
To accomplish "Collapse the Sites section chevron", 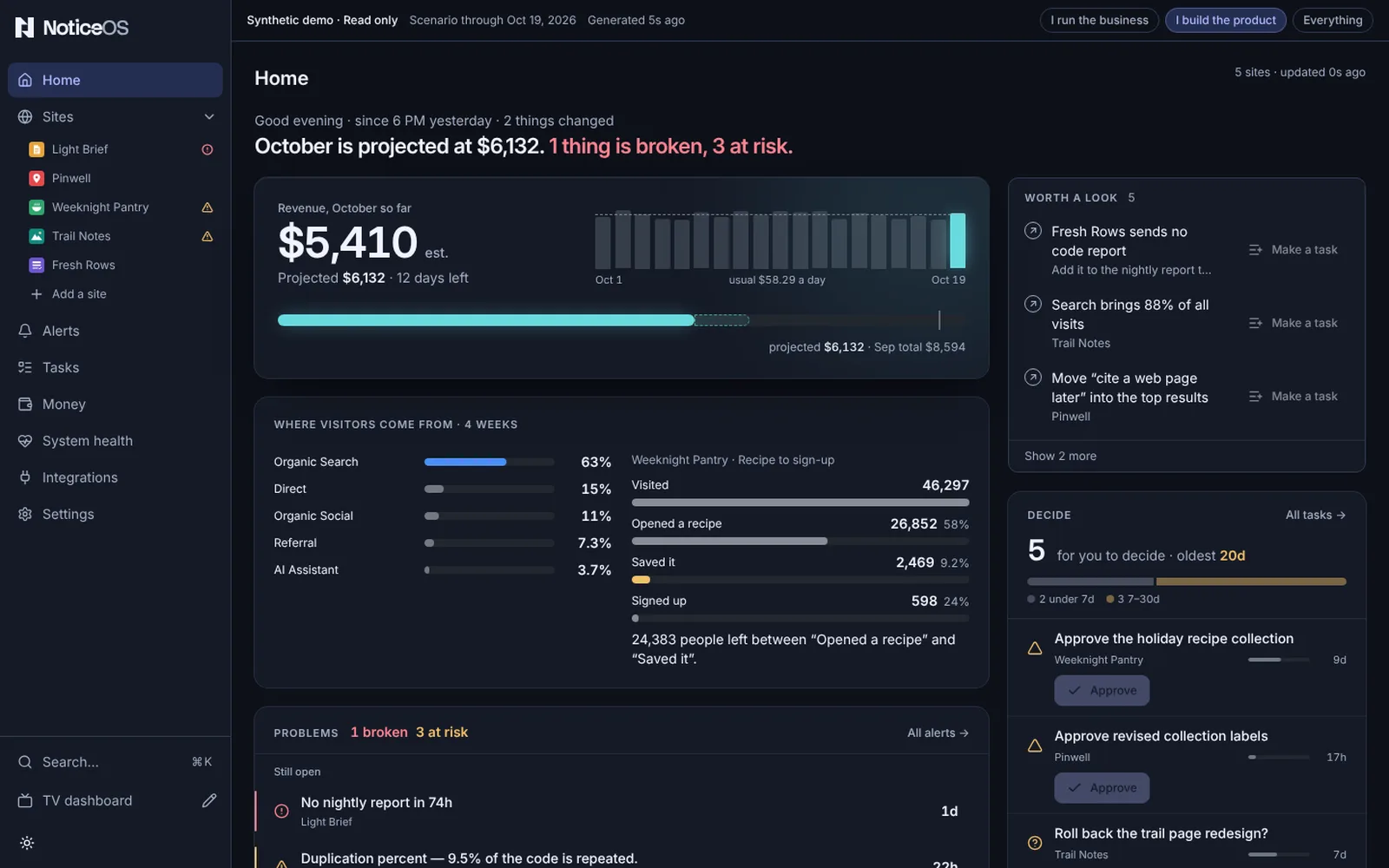I will (209, 116).
